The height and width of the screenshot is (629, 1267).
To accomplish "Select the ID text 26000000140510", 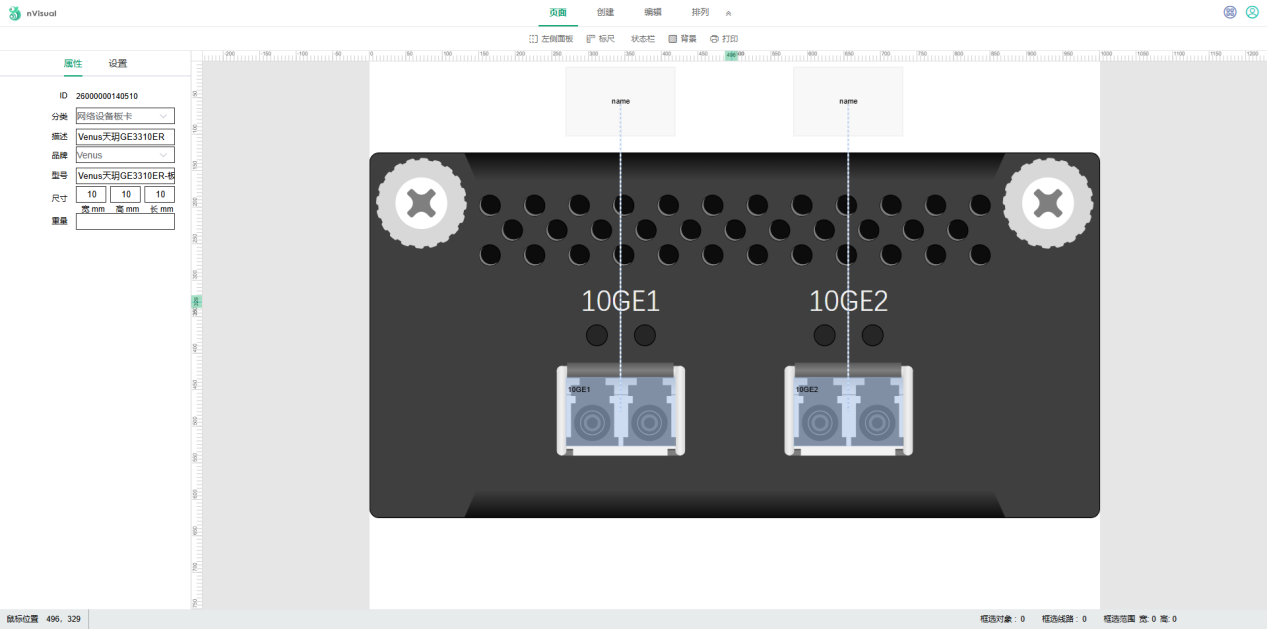I will point(107,96).
